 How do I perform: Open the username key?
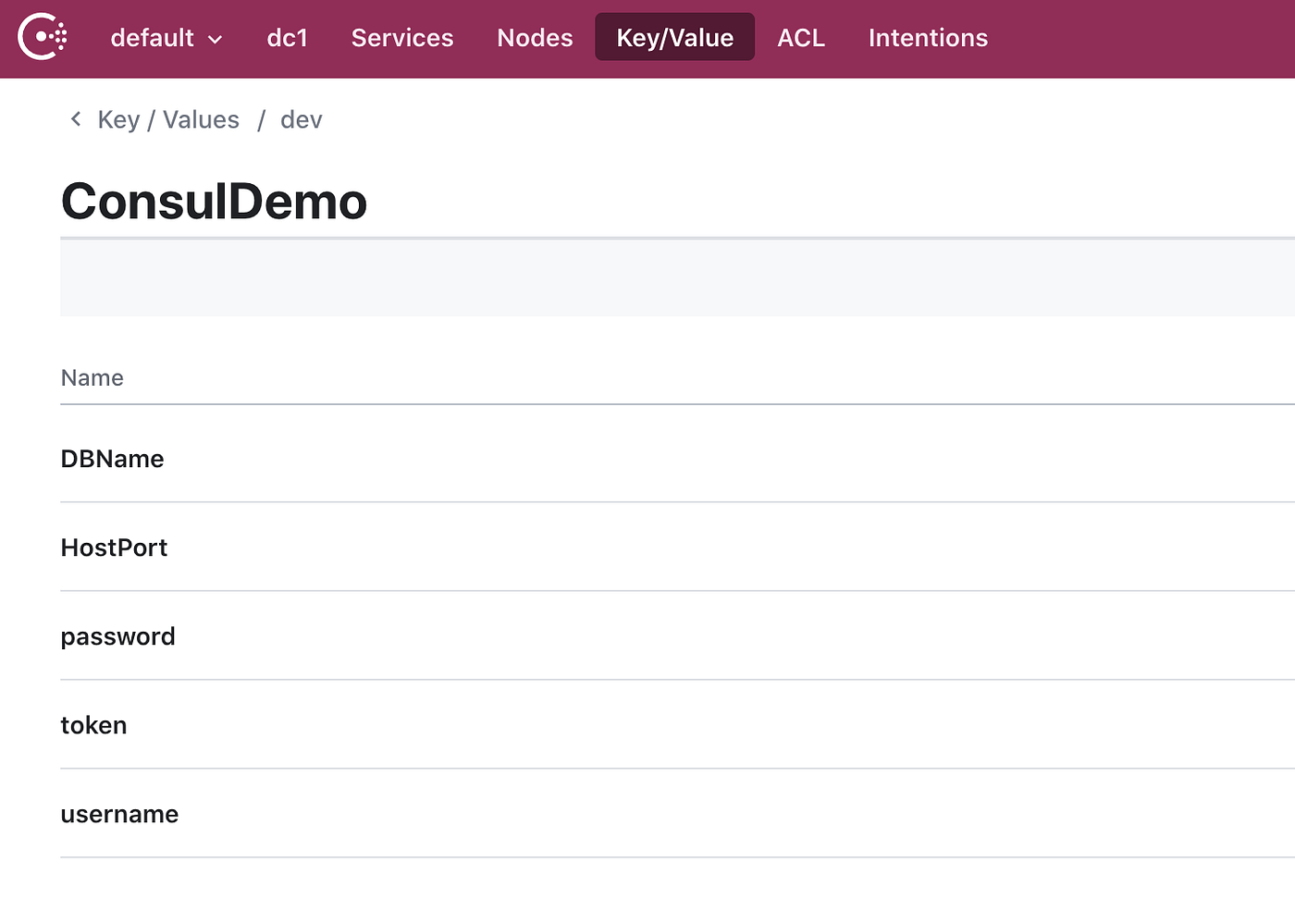119,814
